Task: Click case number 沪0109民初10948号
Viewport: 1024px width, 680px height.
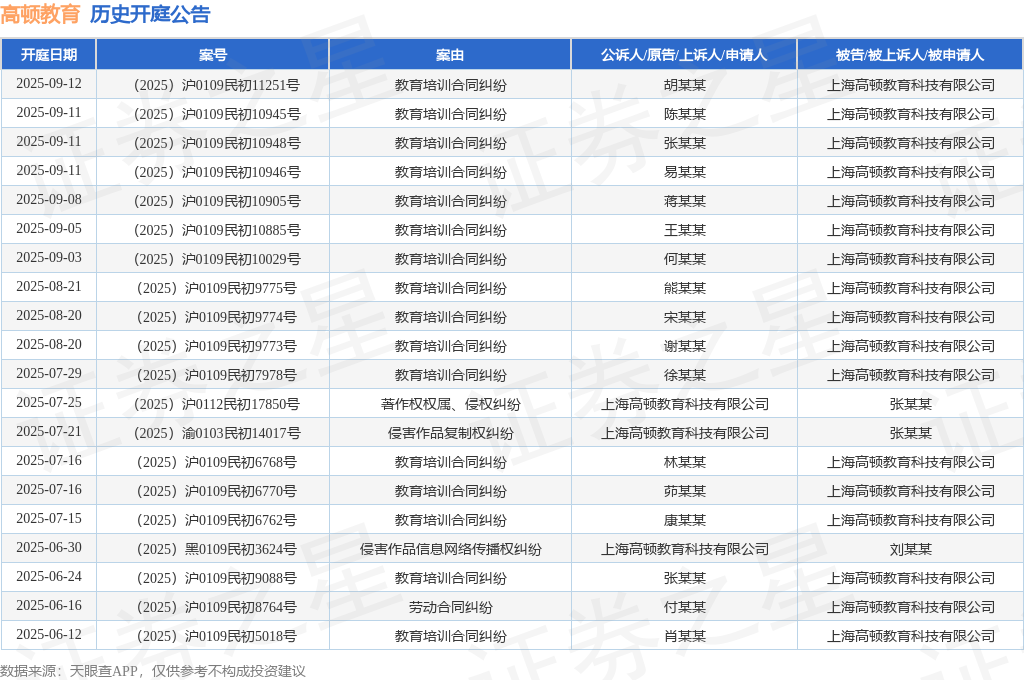Action: click(x=241, y=143)
